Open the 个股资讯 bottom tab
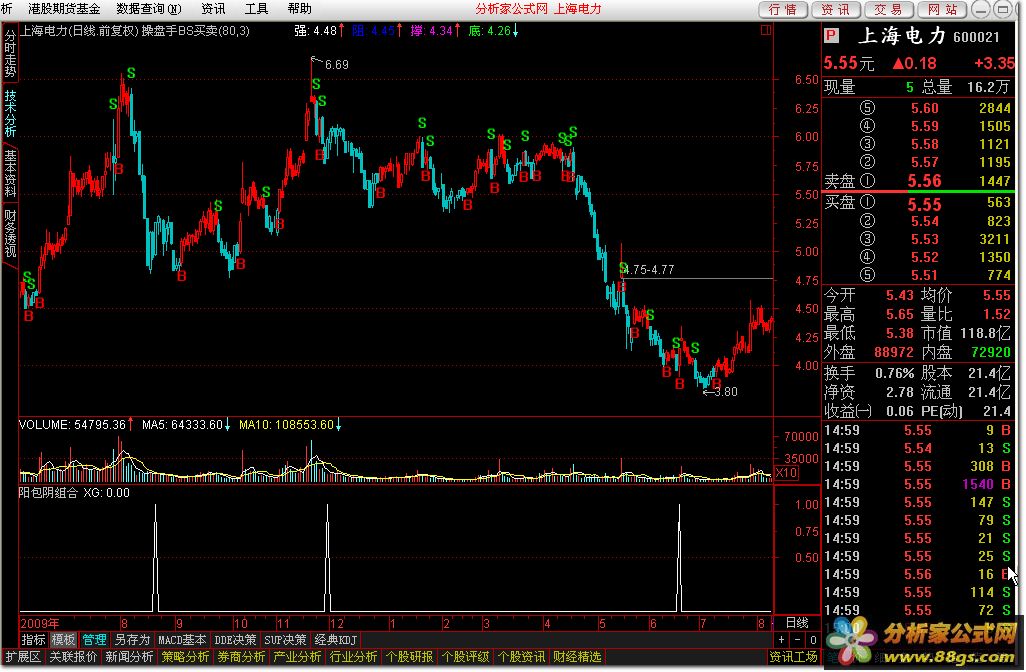1026x672 pixels. coord(522,657)
